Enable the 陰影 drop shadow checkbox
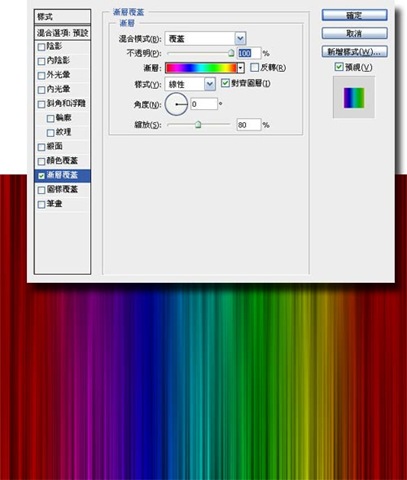The width and height of the screenshot is (407, 480). [x=41, y=47]
